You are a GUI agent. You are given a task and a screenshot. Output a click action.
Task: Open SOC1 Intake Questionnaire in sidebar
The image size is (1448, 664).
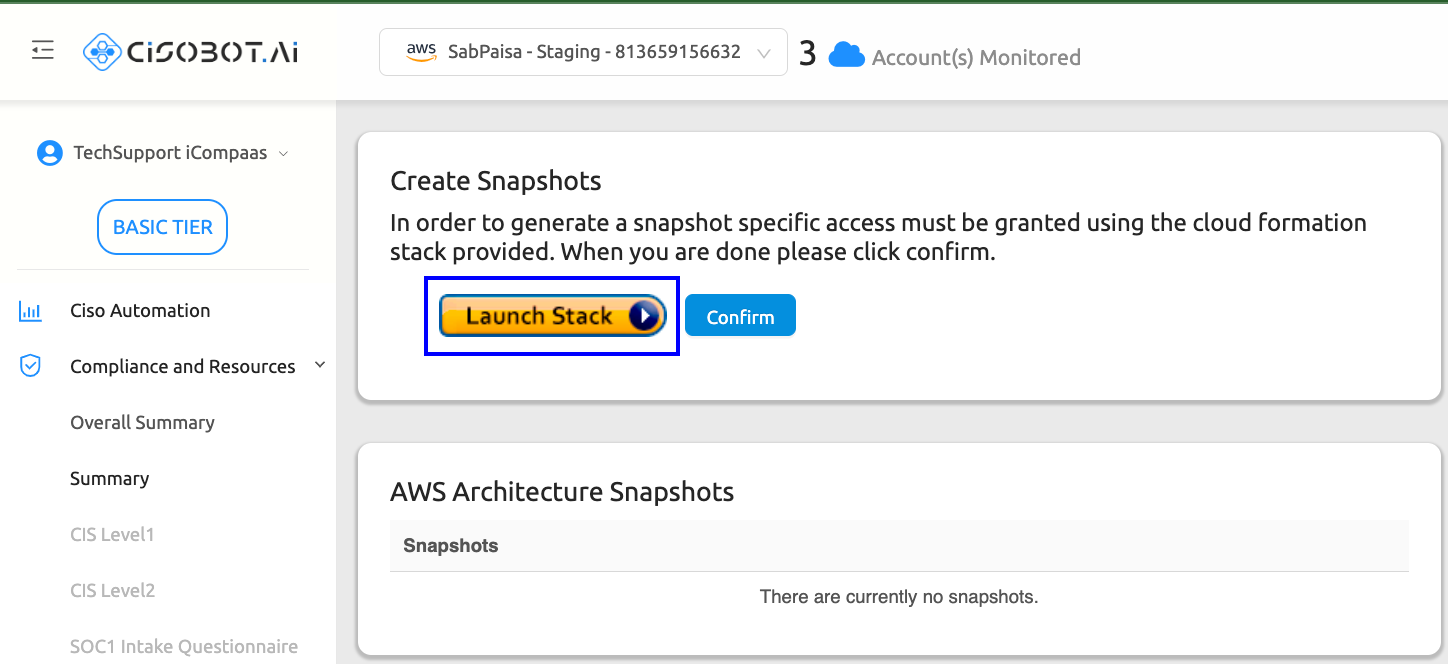184,646
